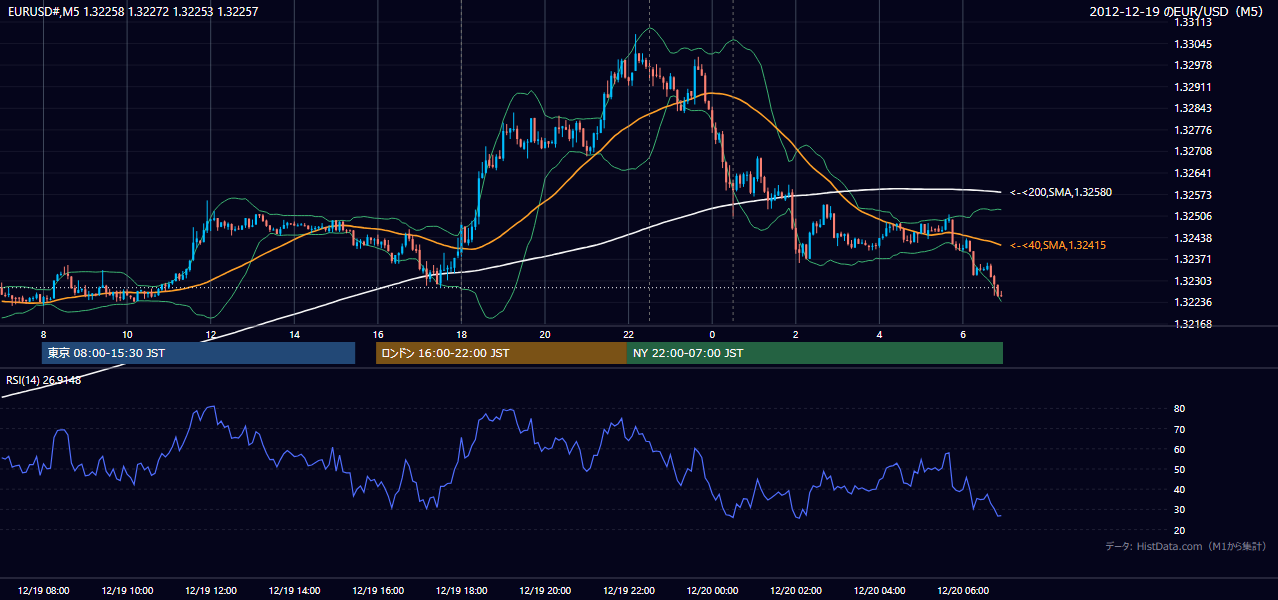This screenshot has width=1278, height=600.
Task: Click price axis label 1.32573
Action: (x=1194, y=195)
